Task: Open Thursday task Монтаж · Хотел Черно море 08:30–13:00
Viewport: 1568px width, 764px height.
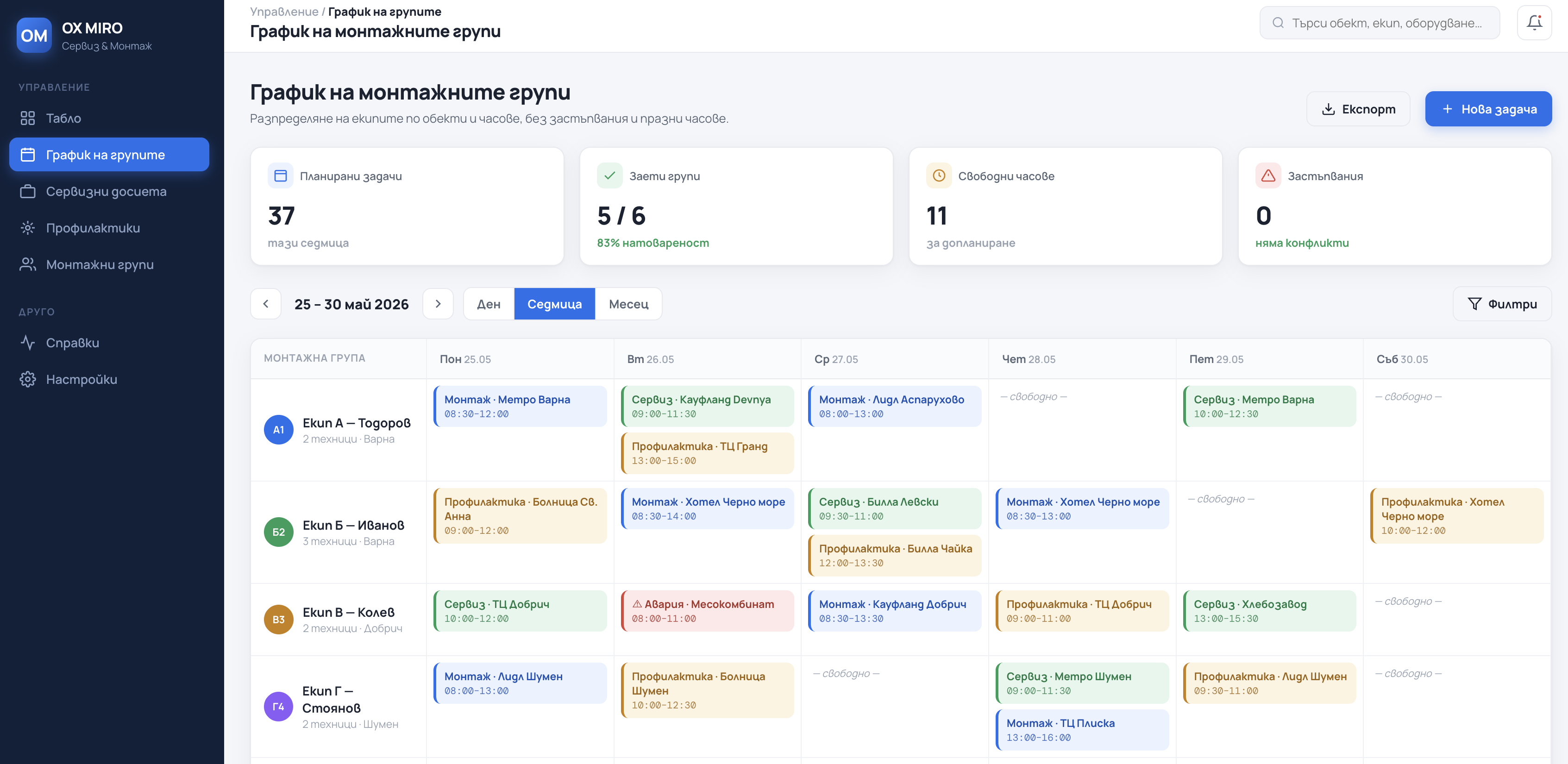Action: [1082, 509]
